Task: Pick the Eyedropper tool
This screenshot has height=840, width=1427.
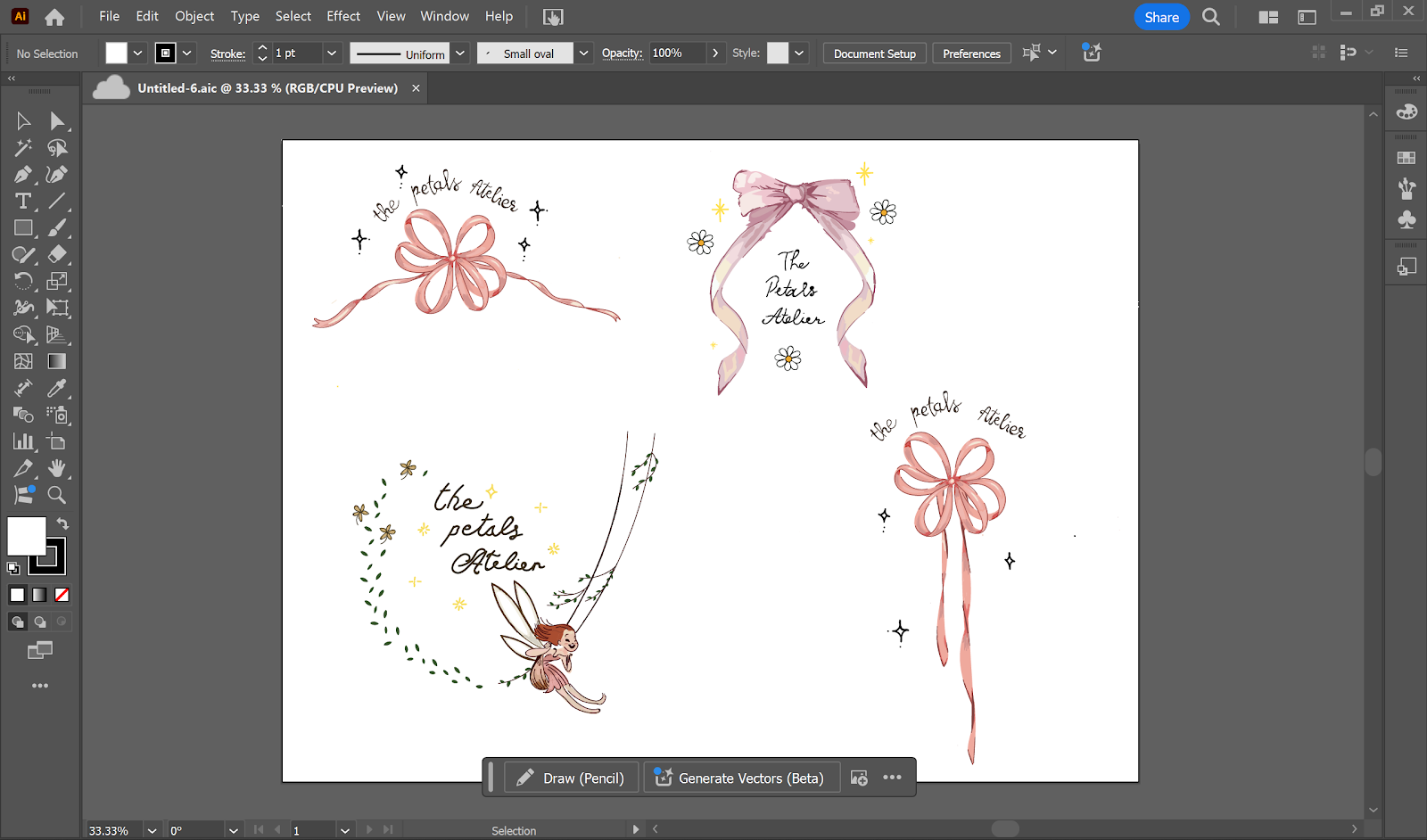Action: tap(57, 389)
